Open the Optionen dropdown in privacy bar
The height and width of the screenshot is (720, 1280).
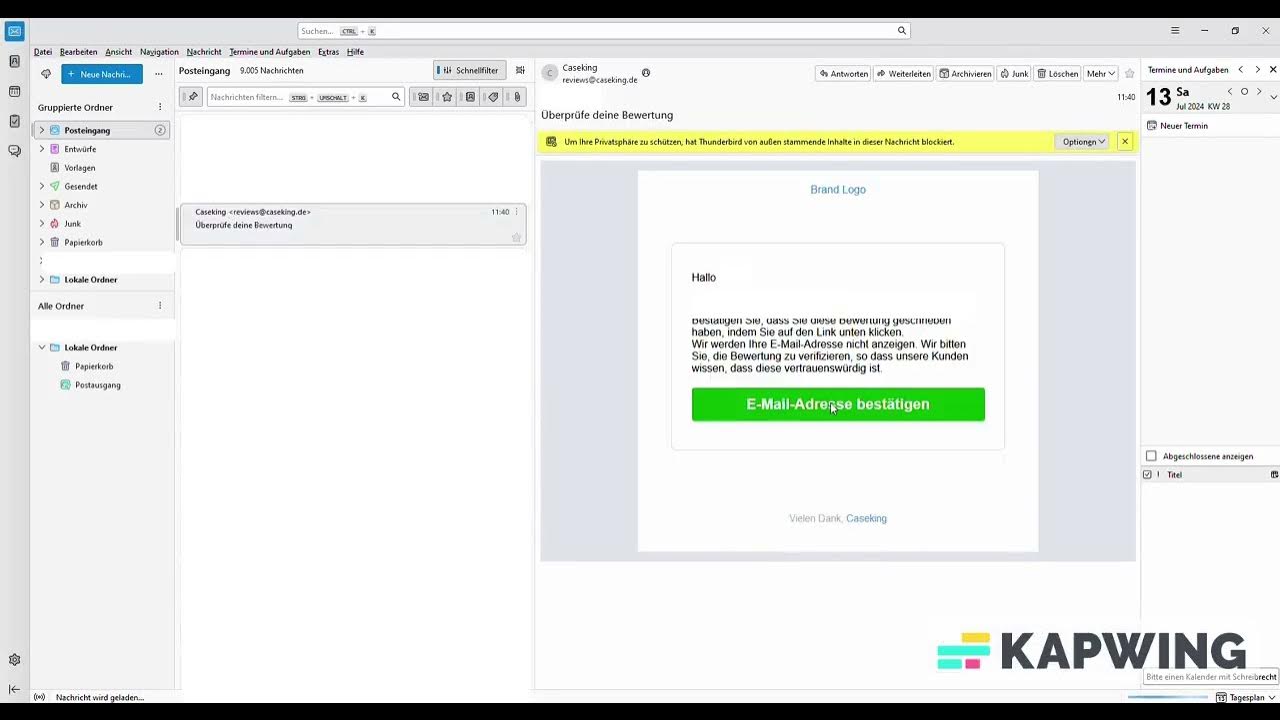pos(1083,142)
